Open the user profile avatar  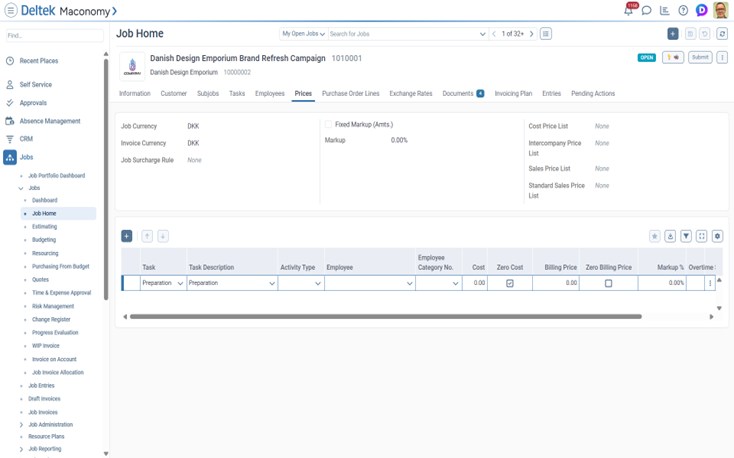(x=720, y=10)
